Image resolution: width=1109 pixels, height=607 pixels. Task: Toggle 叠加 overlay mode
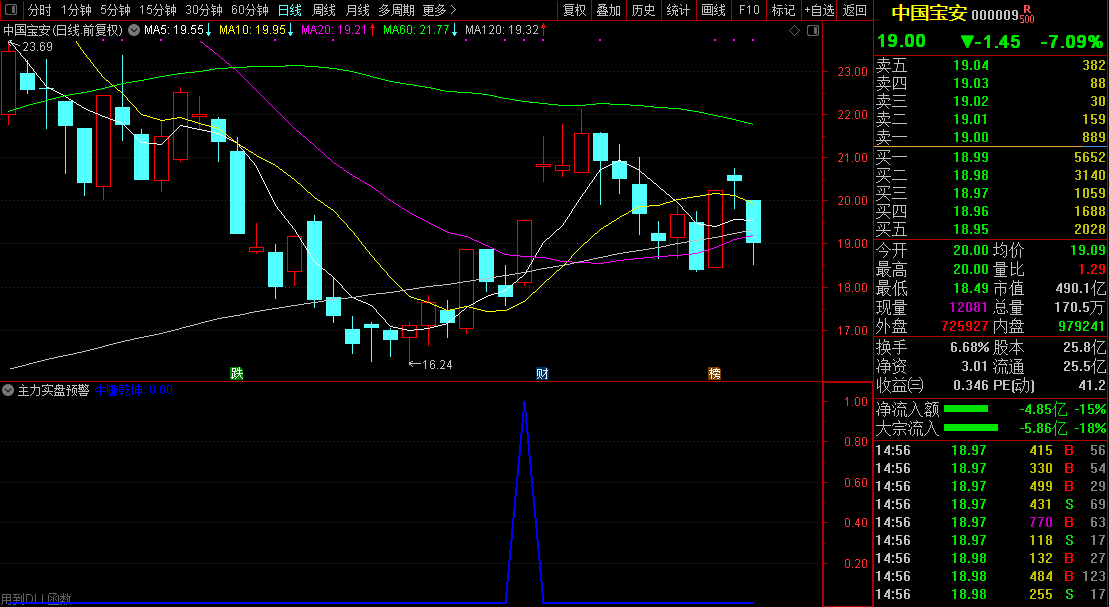coord(608,10)
